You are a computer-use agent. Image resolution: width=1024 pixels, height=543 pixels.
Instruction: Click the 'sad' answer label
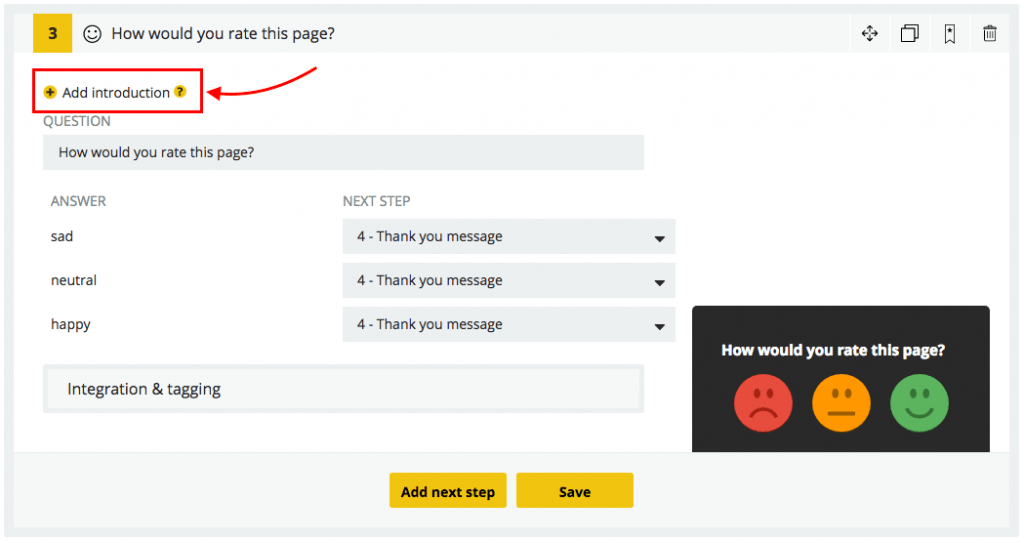click(62, 237)
